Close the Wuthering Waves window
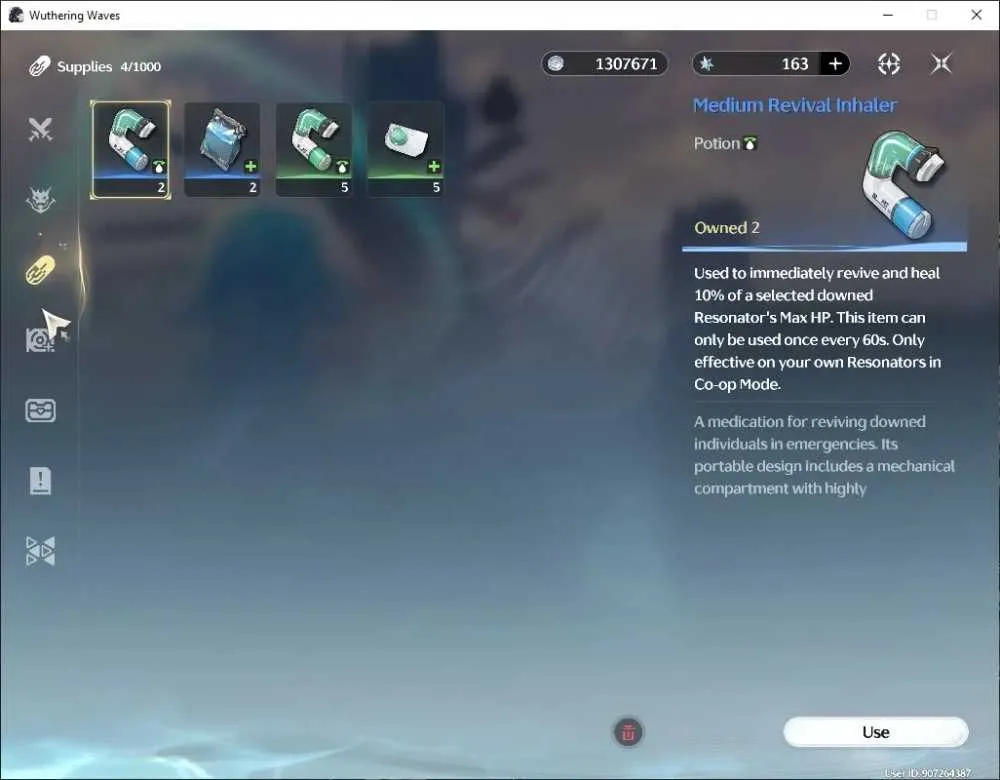Image resolution: width=1000 pixels, height=780 pixels. click(976, 15)
